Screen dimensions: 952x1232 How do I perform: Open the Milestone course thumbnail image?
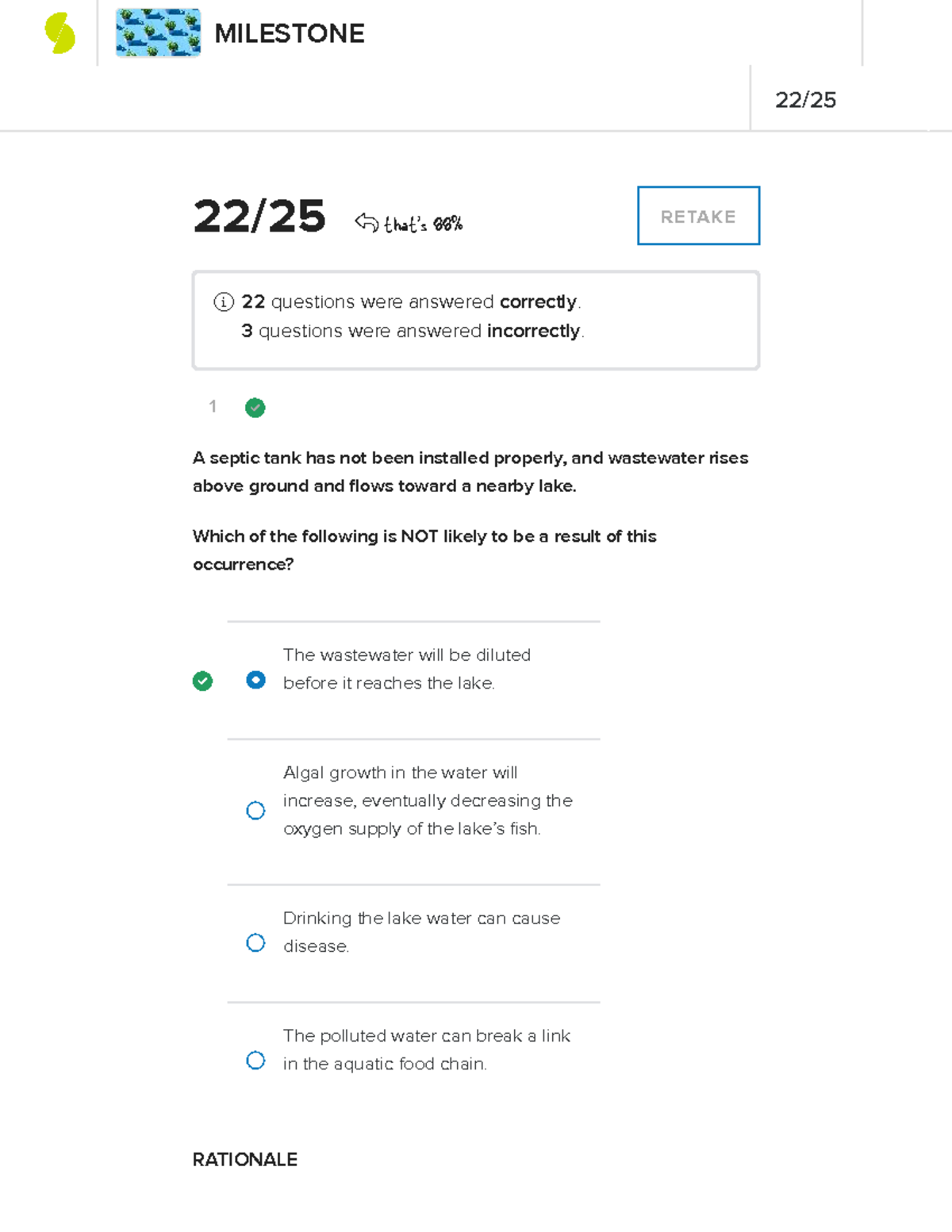[x=158, y=33]
